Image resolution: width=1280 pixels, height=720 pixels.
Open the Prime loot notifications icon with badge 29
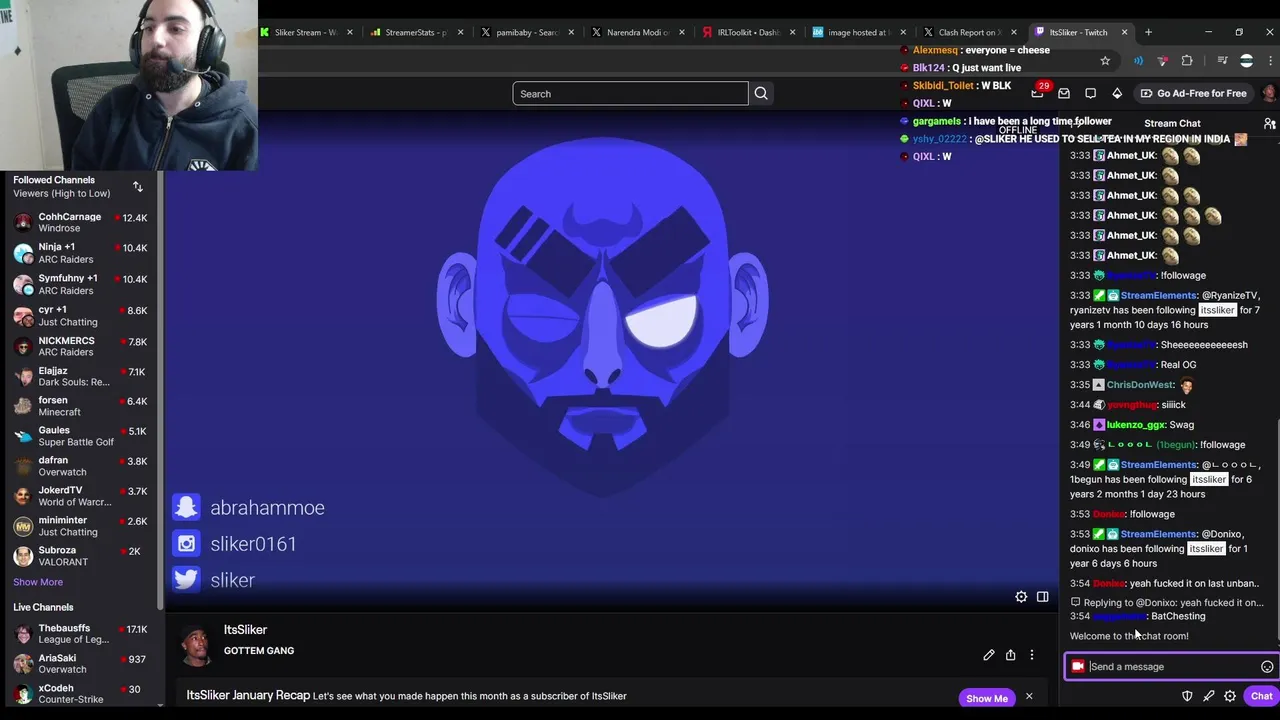tap(1038, 93)
